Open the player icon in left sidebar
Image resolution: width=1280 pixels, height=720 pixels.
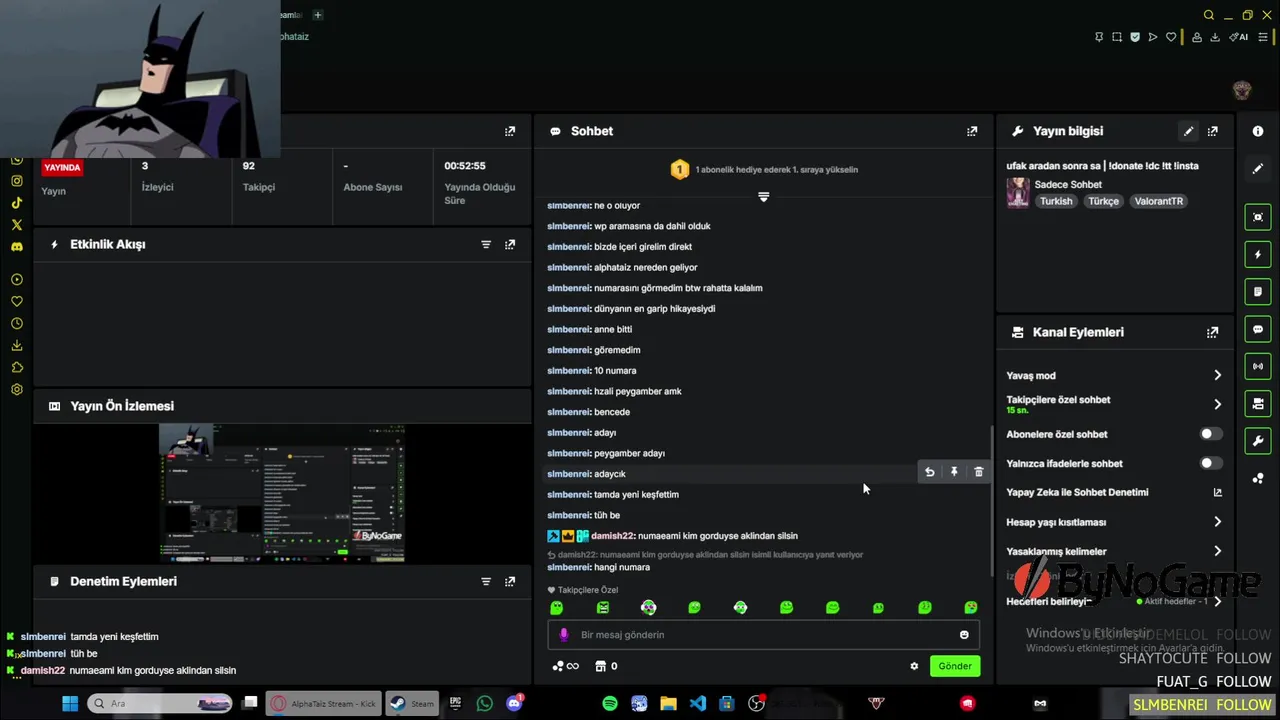17,280
